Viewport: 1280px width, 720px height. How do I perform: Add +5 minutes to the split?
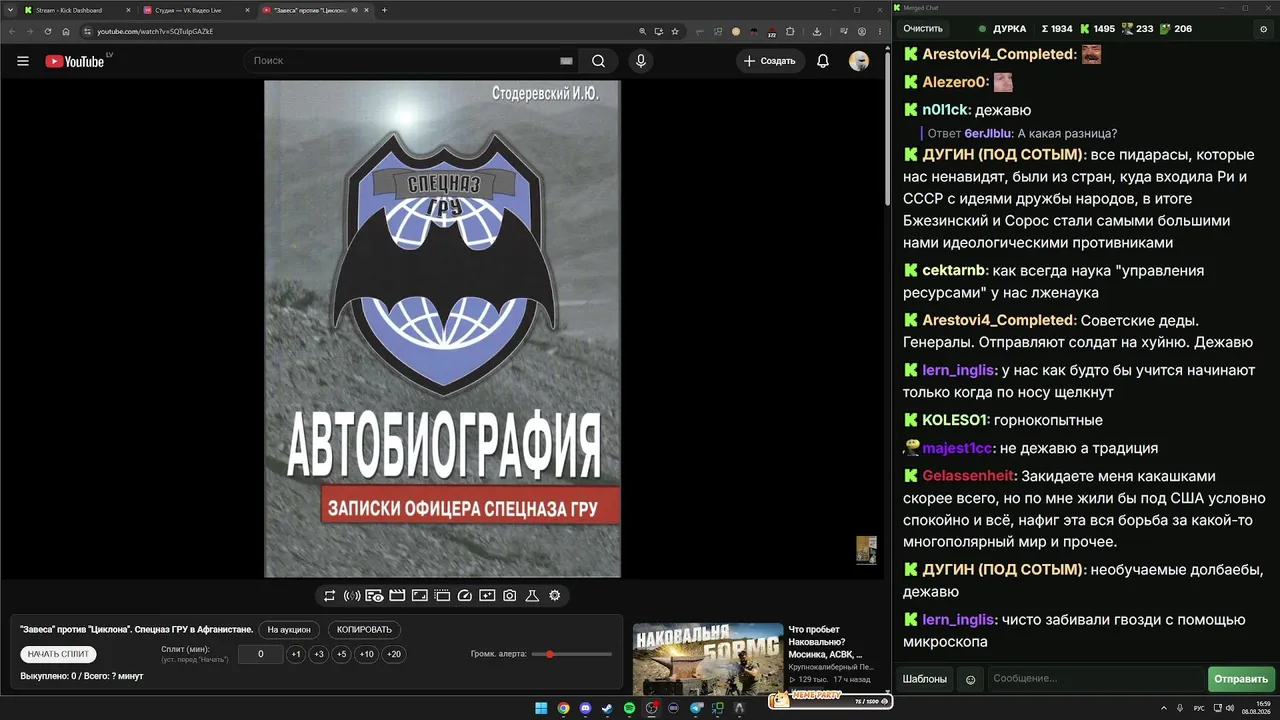[342, 654]
